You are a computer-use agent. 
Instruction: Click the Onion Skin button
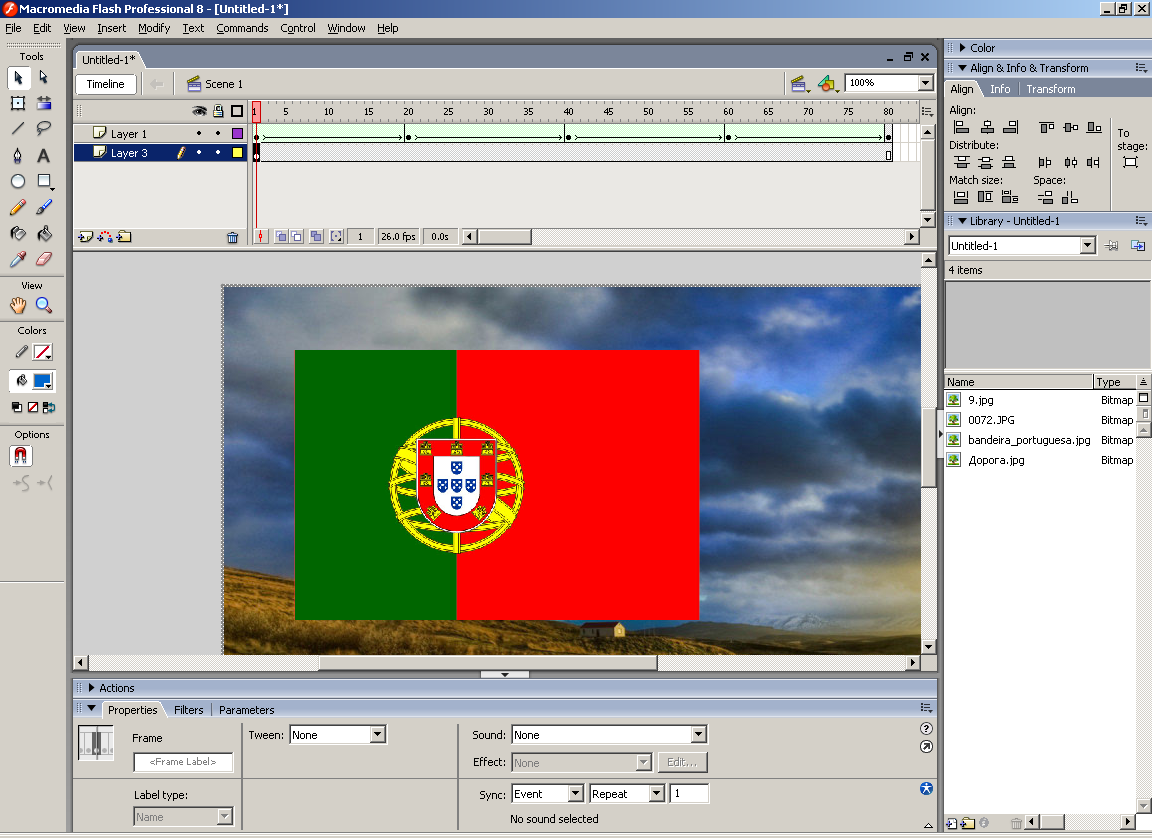click(x=281, y=236)
